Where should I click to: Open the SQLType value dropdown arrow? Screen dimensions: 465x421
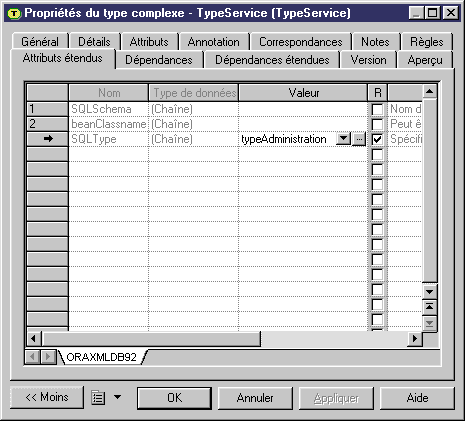tap(343, 139)
